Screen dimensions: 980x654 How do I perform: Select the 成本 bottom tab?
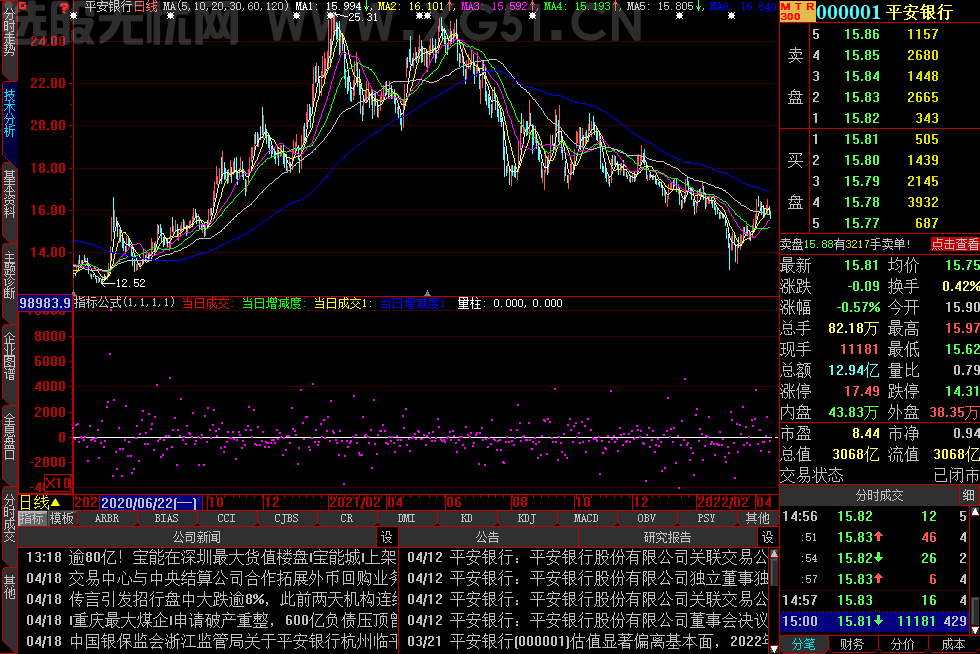coord(953,645)
